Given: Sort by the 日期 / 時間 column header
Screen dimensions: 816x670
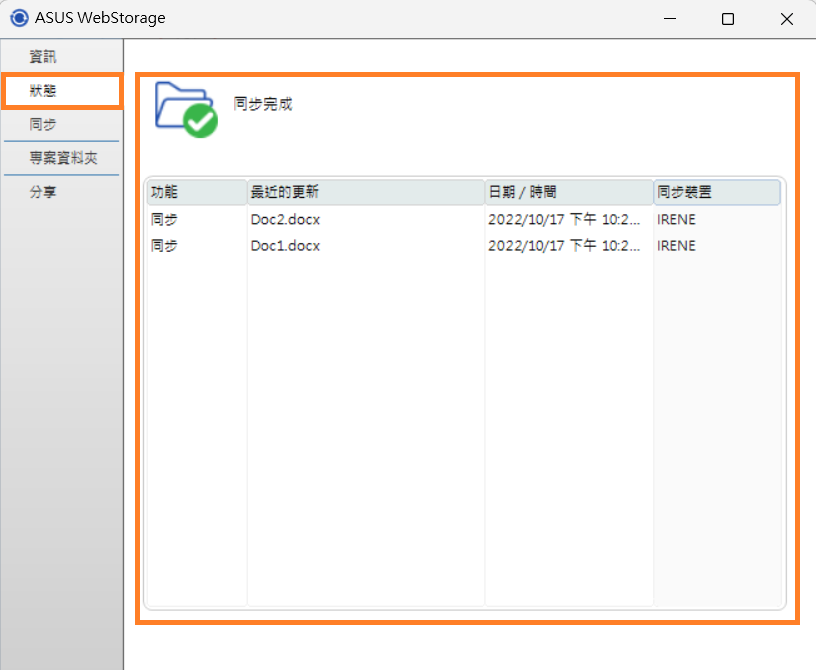Looking at the screenshot, I should point(569,192).
